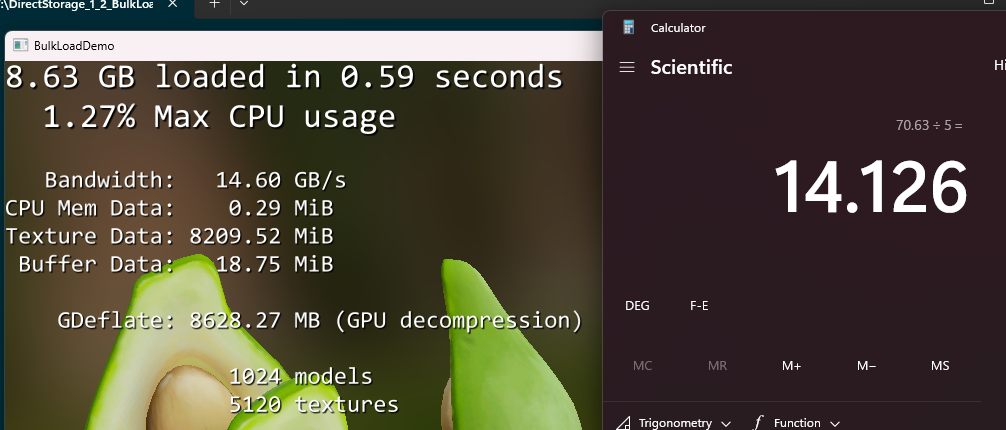Open a new terminal tab with plus
This screenshot has height=430, width=1006.
[x=214, y=5]
